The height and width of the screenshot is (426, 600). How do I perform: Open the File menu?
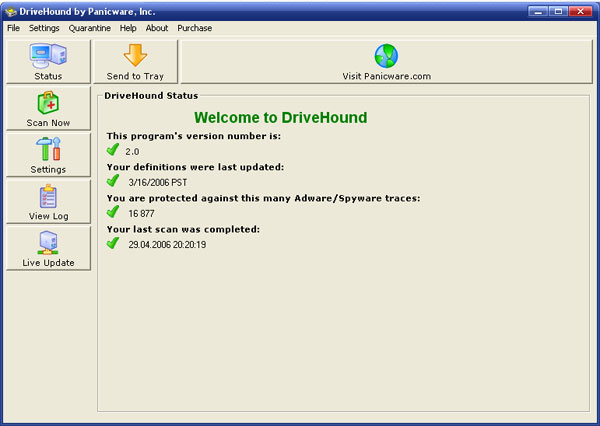13,28
